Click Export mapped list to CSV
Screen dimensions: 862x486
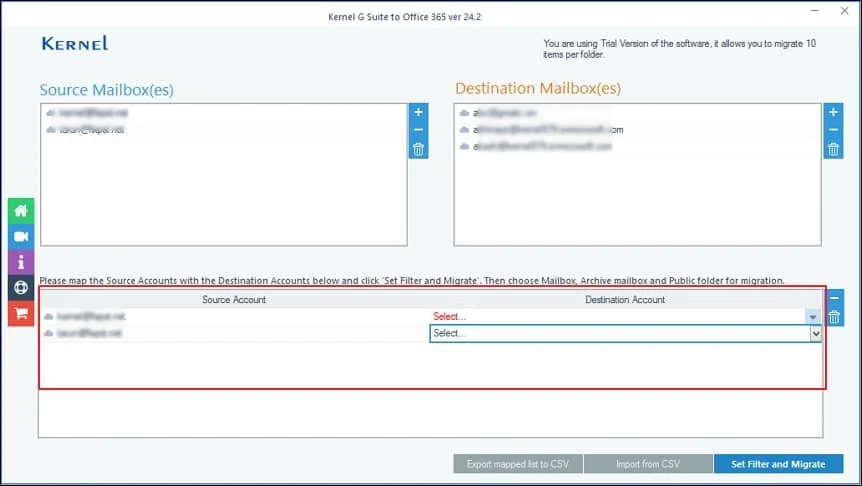pyautogui.click(x=517, y=464)
